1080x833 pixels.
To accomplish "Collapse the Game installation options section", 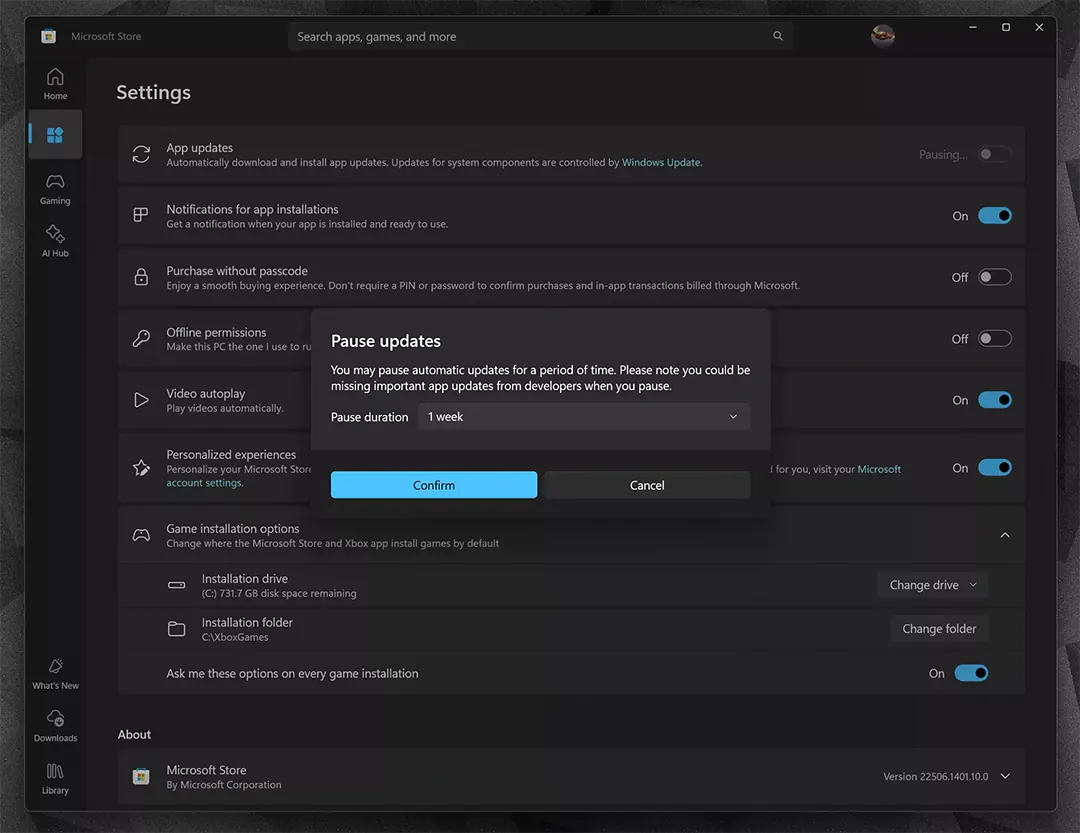I will pos(1005,535).
